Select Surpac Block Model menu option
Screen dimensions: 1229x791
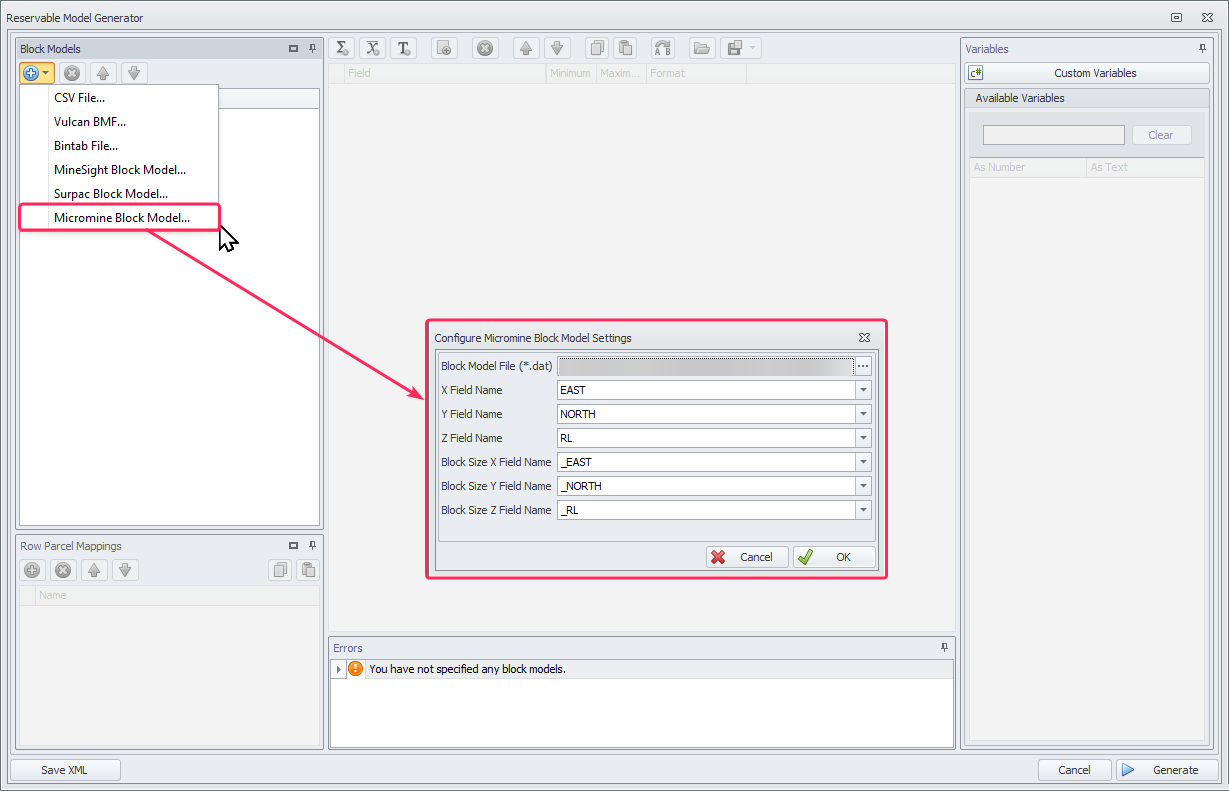111,194
